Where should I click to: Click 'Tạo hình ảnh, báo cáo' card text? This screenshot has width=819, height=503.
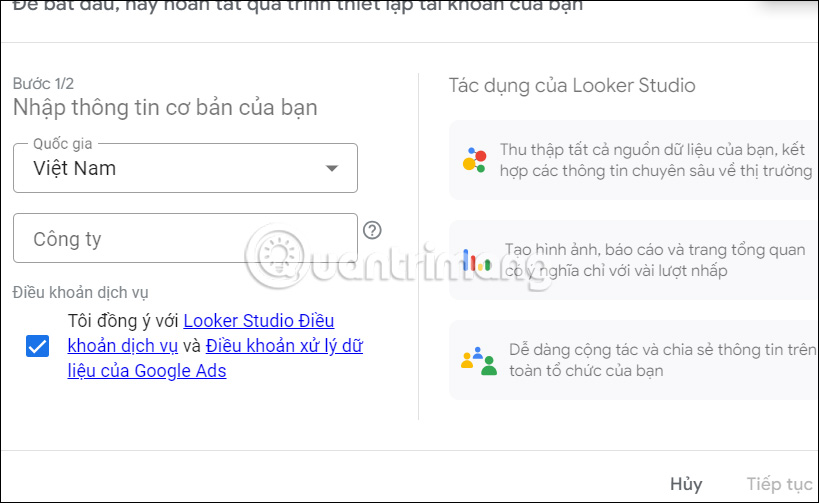[654, 260]
